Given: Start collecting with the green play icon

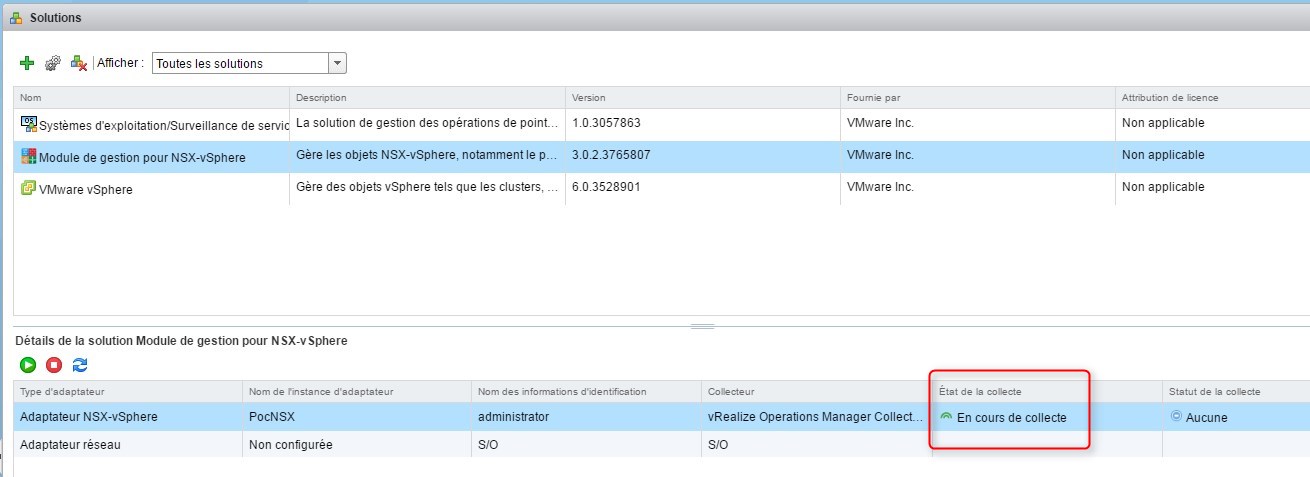Looking at the screenshot, I should (28, 366).
